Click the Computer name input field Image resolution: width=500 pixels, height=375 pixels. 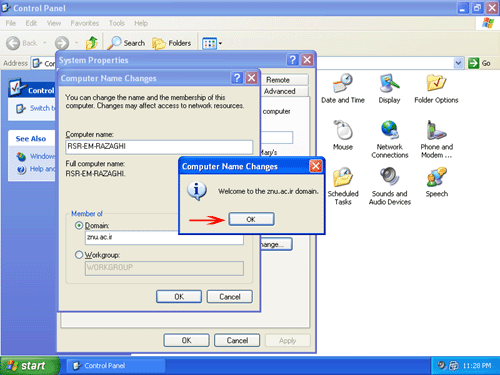[159, 147]
